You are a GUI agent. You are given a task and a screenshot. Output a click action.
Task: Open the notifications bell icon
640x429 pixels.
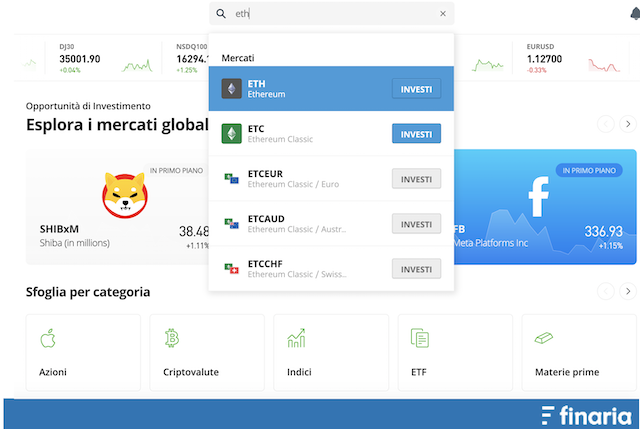(x=635, y=14)
